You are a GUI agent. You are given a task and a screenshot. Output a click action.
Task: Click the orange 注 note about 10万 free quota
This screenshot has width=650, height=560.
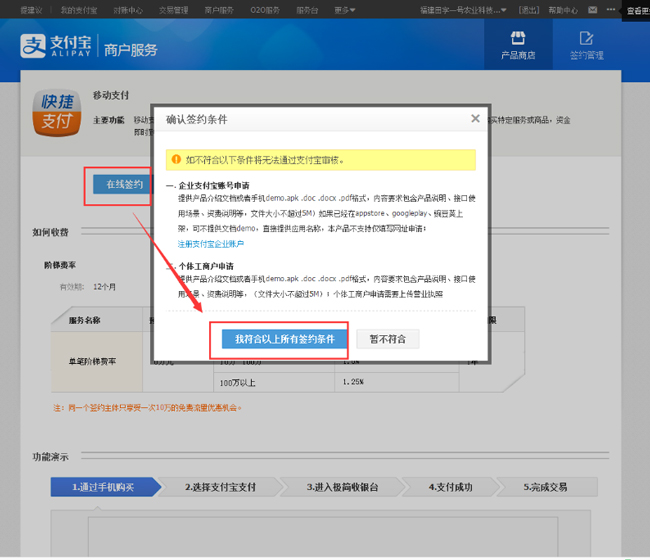click(x=147, y=408)
